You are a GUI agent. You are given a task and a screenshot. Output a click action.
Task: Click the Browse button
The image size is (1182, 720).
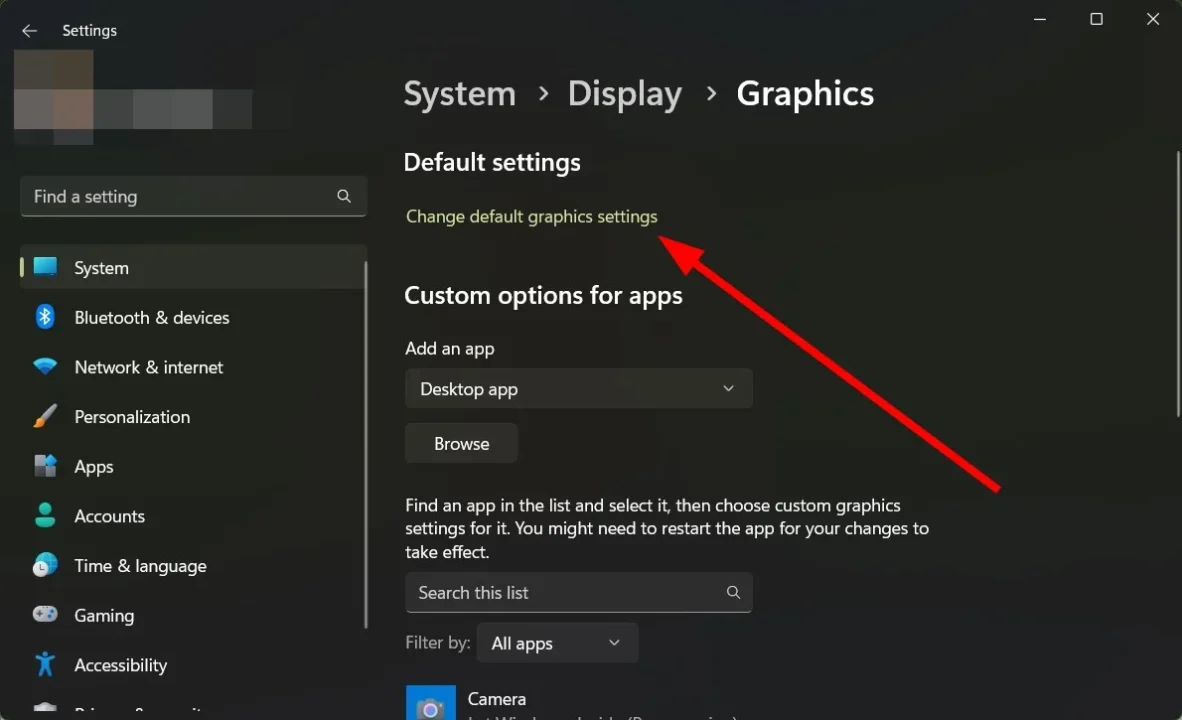461,443
